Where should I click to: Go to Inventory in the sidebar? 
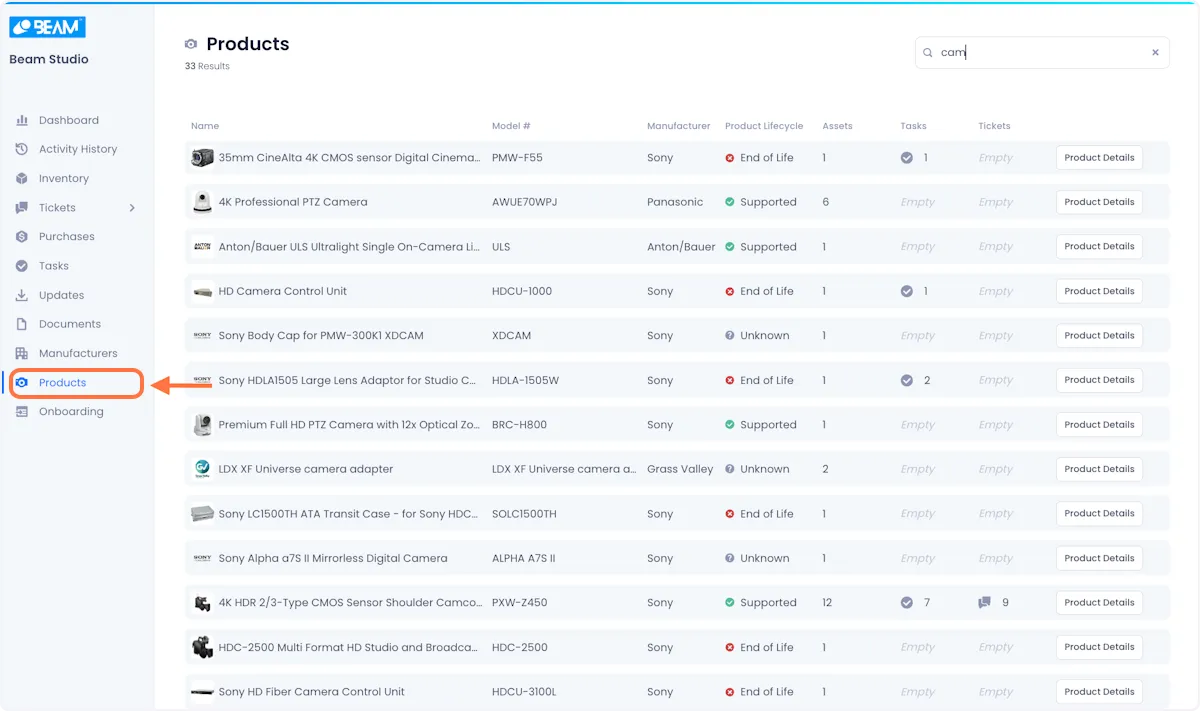(64, 178)
